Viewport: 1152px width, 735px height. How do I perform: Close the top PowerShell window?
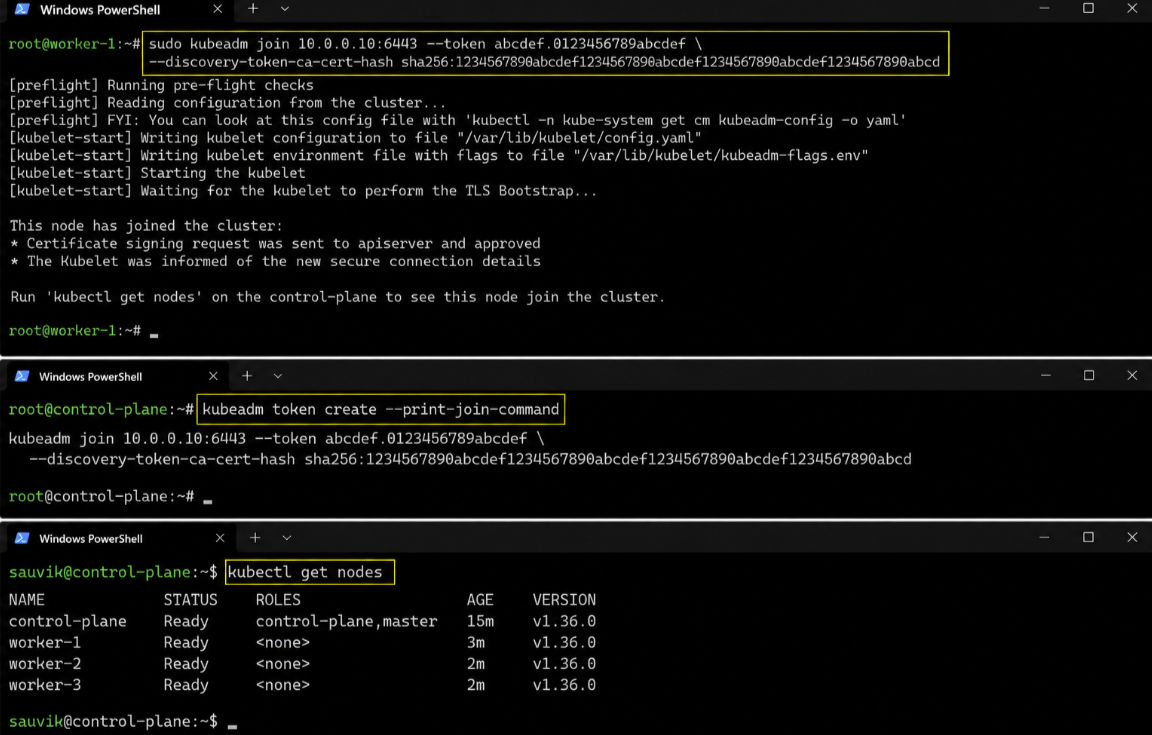tap(1132, 8)
